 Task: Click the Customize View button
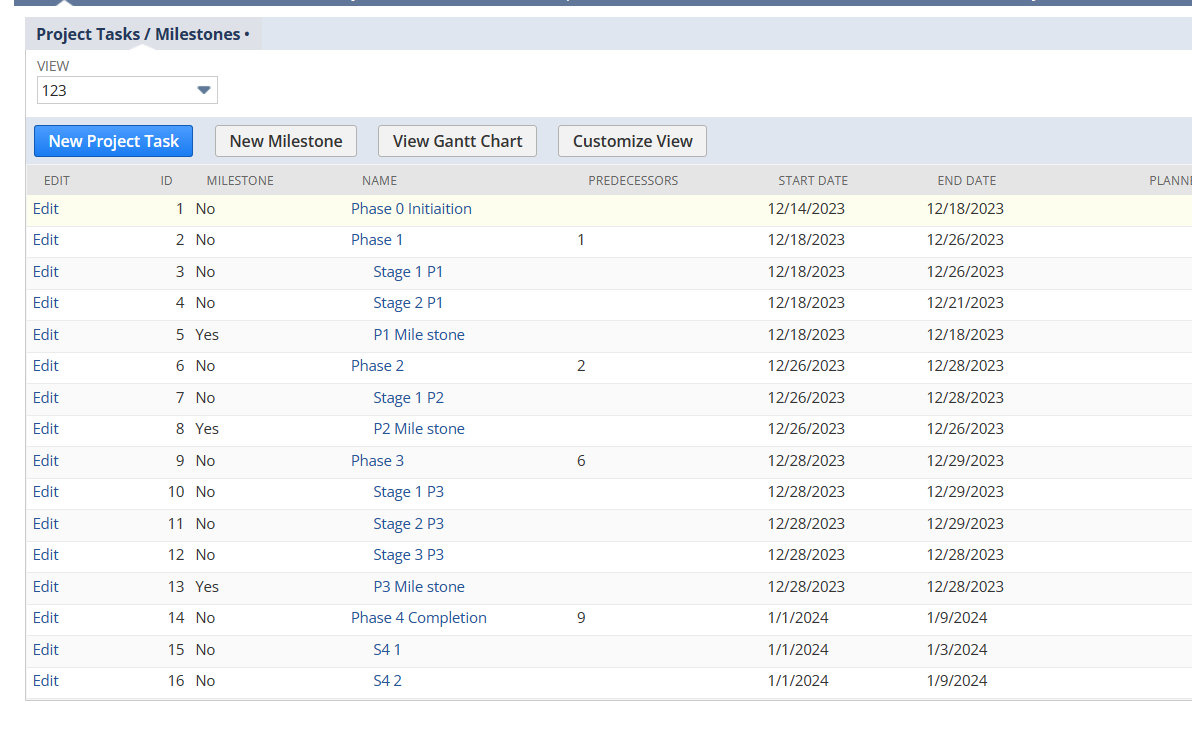click(x=632, y=141)
